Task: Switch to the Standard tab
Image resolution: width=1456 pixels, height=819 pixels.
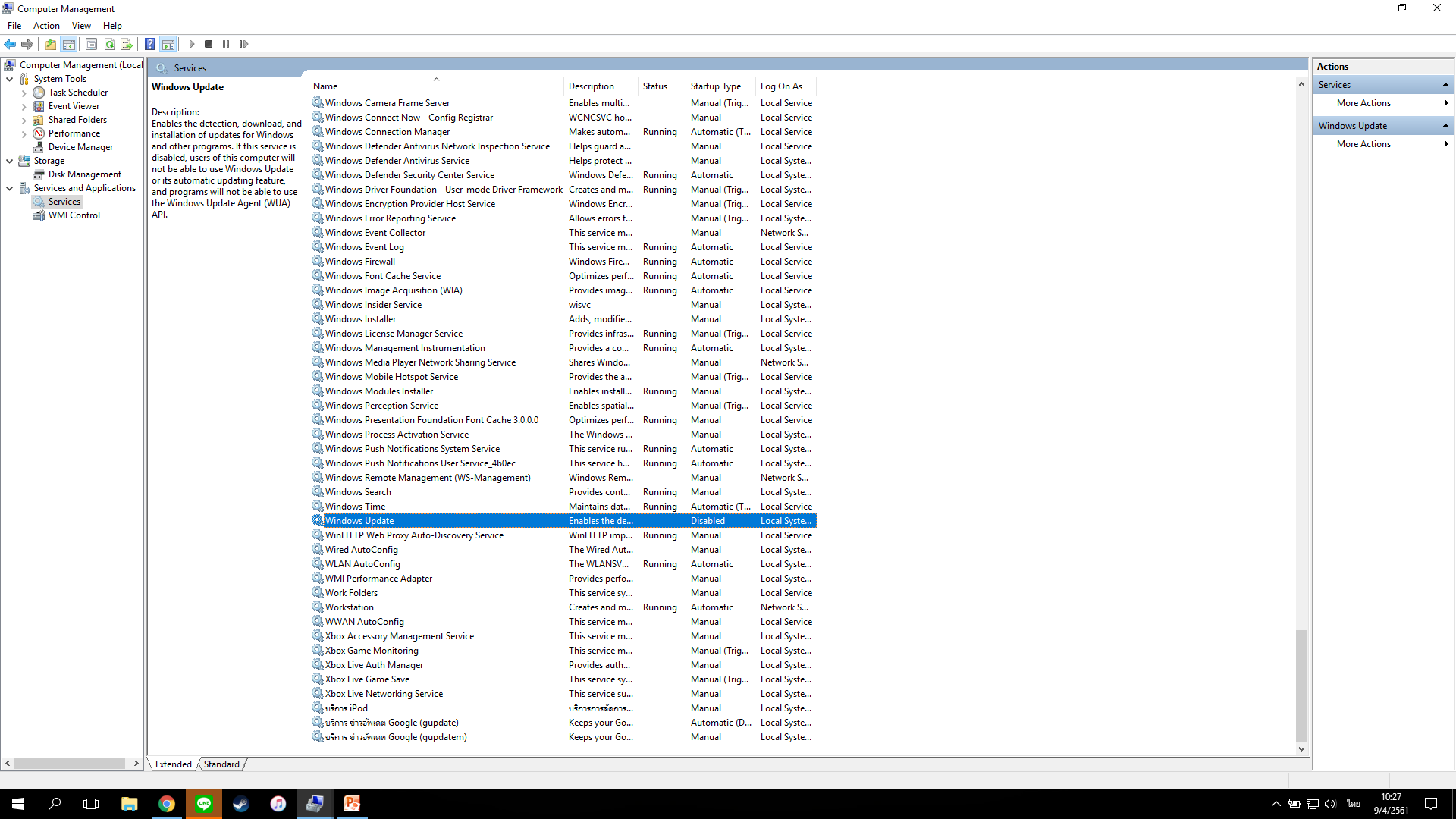Action: coord(221,764)
